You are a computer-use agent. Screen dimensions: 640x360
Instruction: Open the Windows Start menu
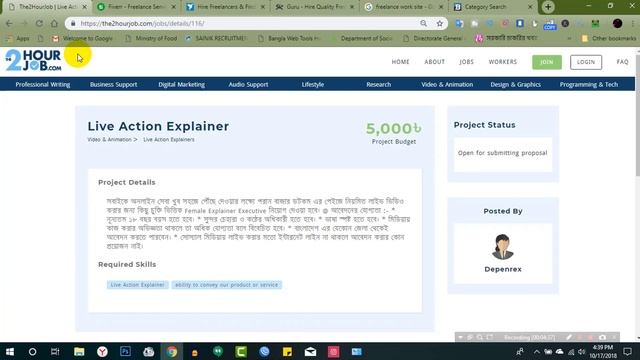pos(10,351)
